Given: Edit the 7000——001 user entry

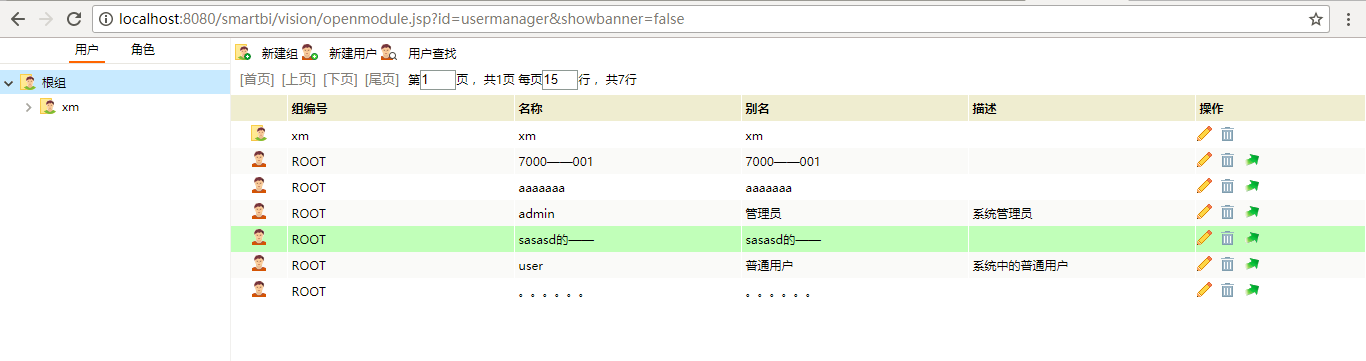Looking at the screenshot, I should pos(1204,160).
